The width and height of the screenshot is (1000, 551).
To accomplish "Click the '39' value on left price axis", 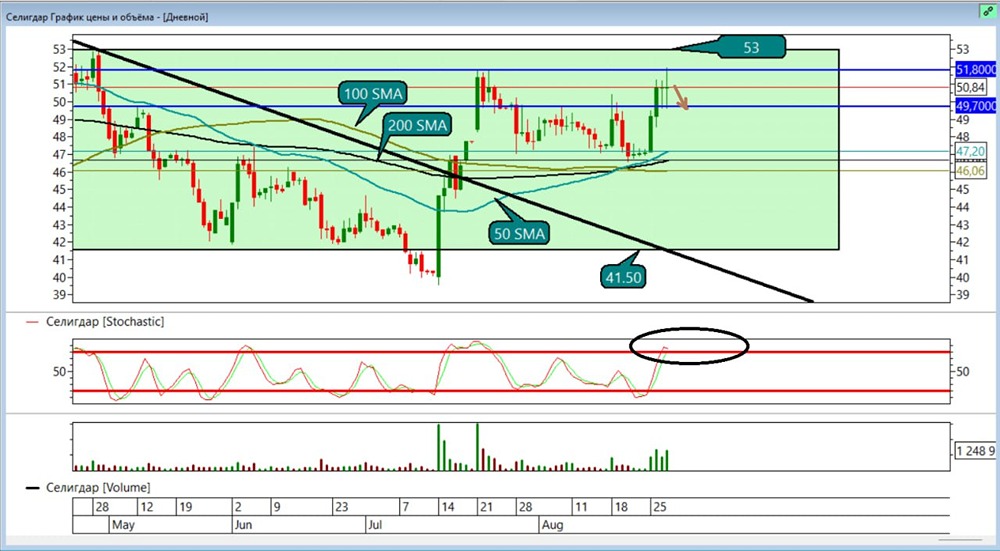I will click(x=60, y=295).
